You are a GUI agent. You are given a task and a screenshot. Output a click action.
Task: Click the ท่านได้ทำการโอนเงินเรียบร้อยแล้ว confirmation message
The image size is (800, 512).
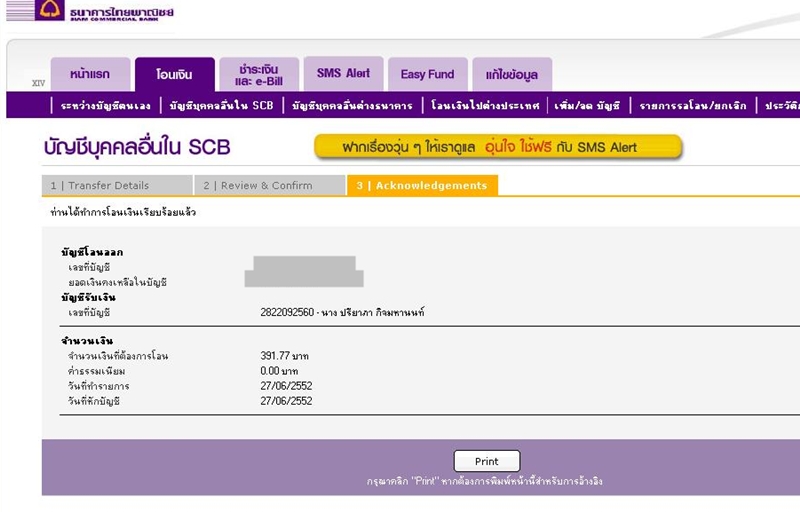tap(123, 212)
